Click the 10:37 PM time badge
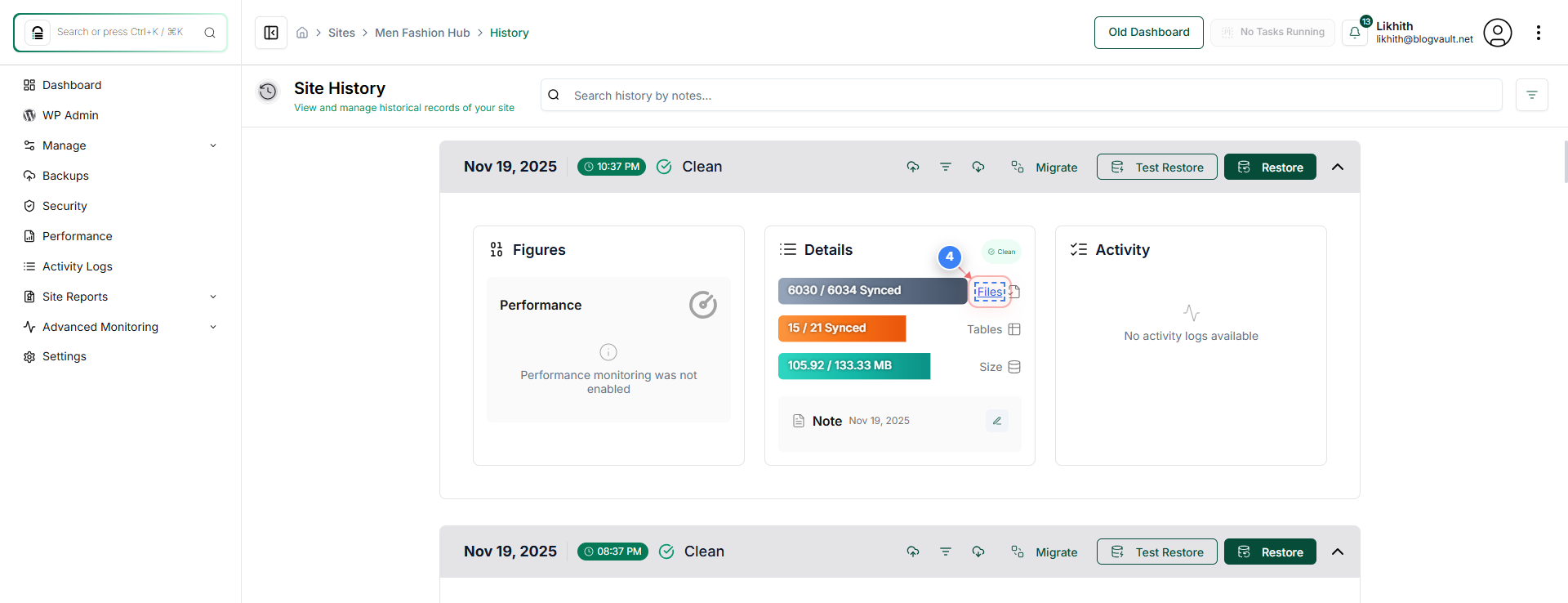Viewport: 1568px width, 603px height. 612,167
